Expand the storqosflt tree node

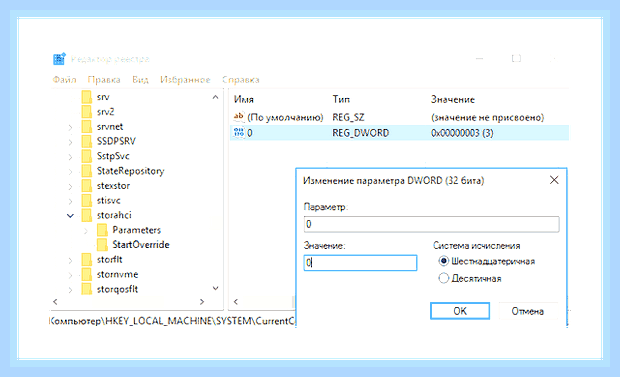[x=70, y=290]
